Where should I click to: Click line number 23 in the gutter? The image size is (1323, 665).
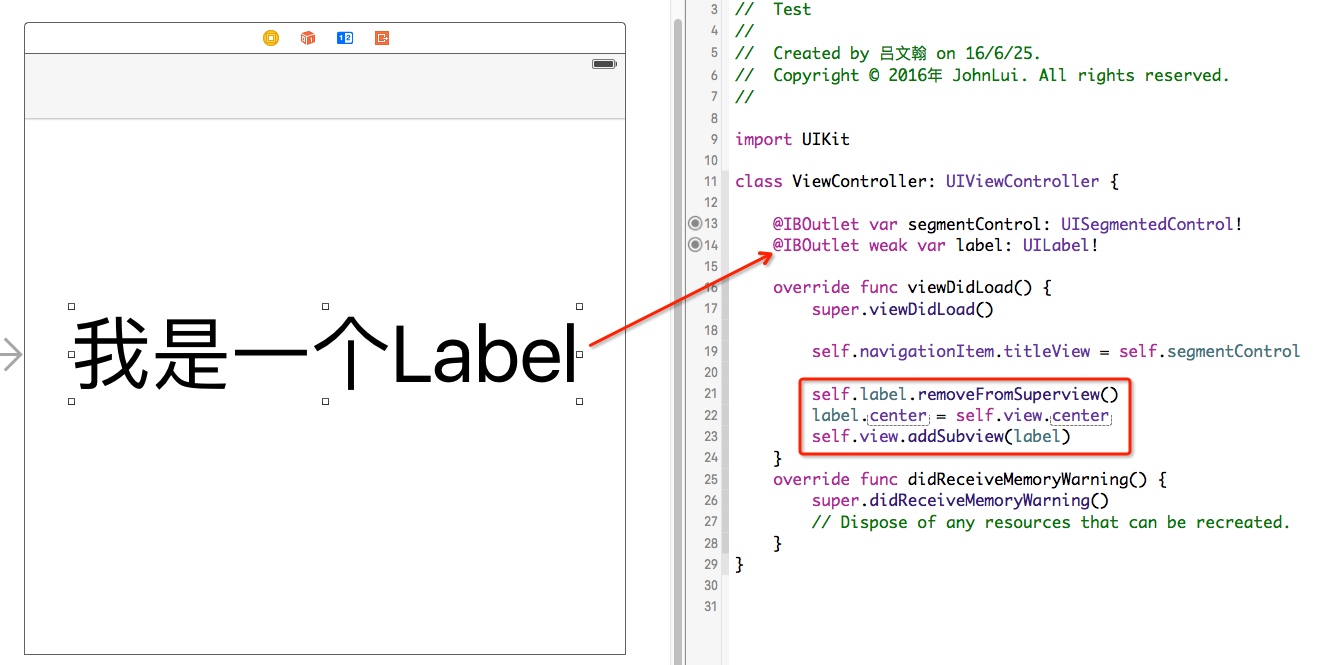(x=711, y=436)
